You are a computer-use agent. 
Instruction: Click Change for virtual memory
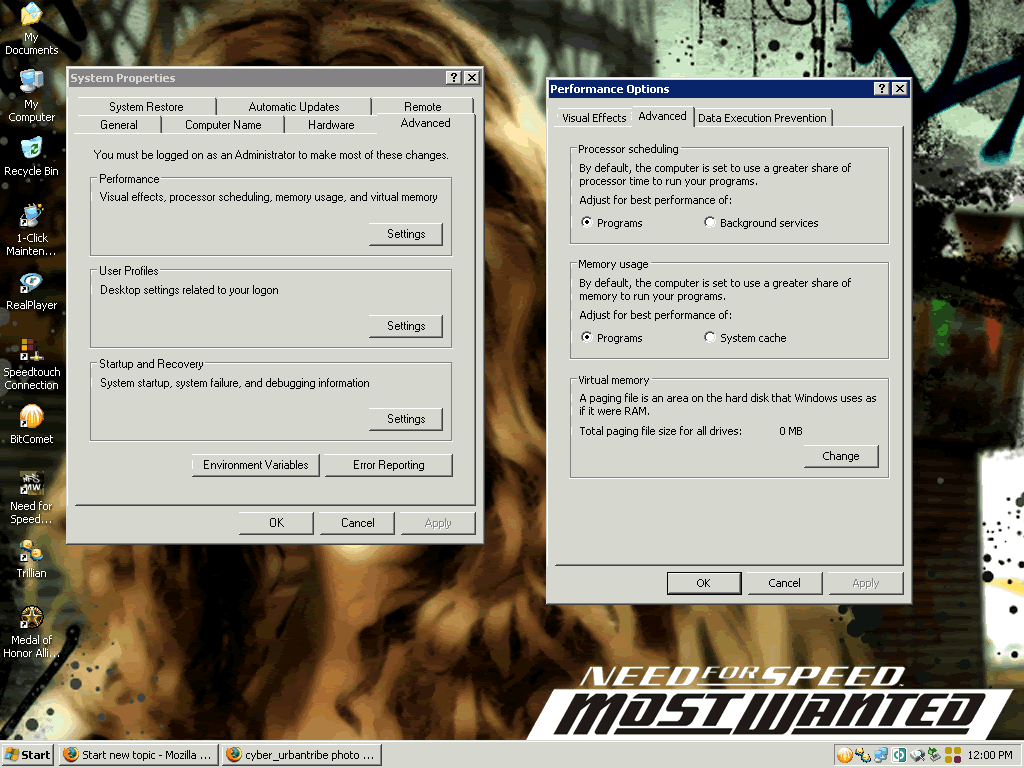(840, 456)
